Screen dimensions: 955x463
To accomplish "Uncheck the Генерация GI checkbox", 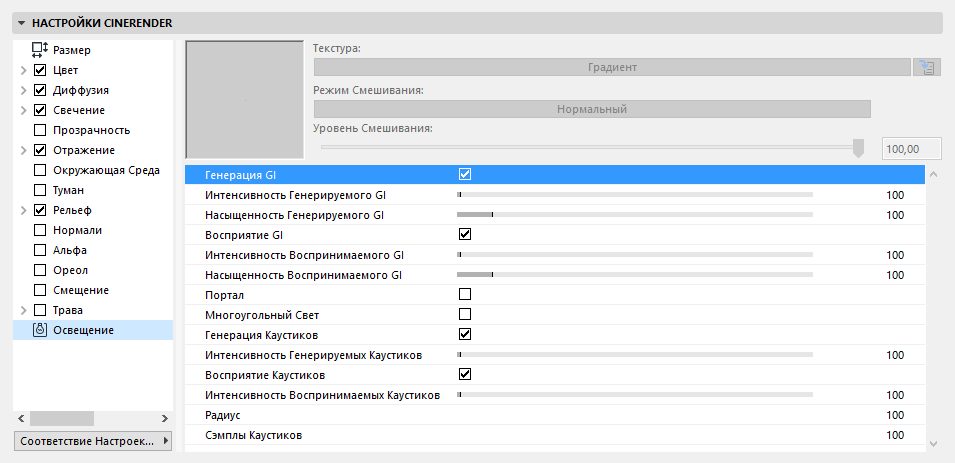I will tap(465, 174).
